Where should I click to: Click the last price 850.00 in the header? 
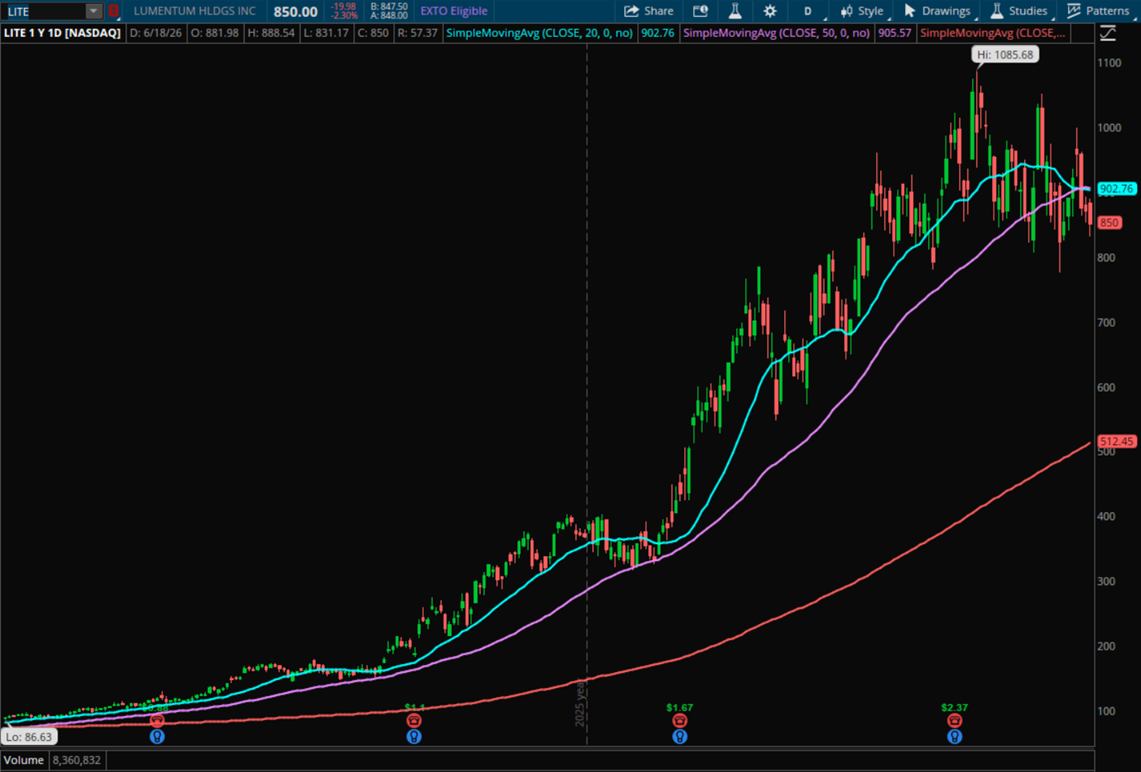tap(295, 12)
